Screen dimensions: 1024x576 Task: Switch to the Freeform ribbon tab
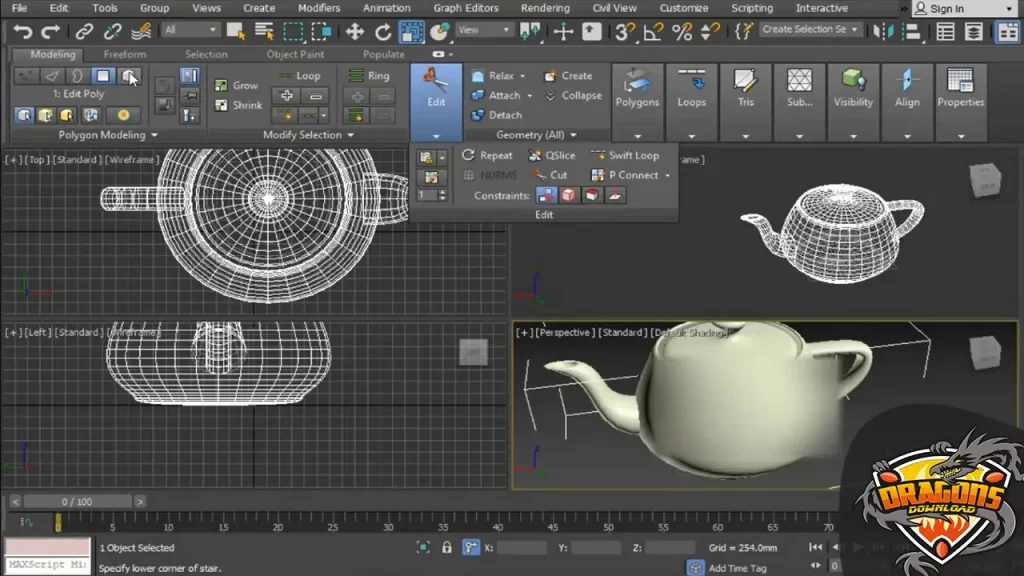click(x=125, y=54)
